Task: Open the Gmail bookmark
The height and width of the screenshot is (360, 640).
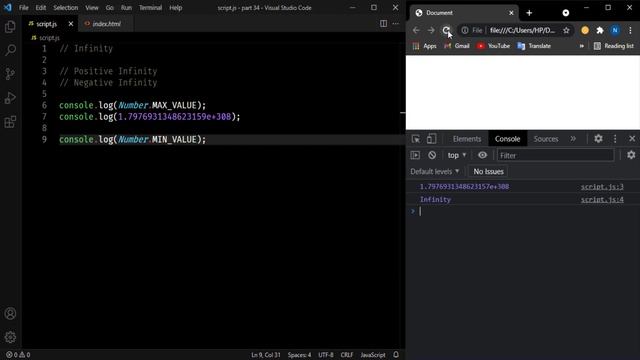Action: [457, 46]
